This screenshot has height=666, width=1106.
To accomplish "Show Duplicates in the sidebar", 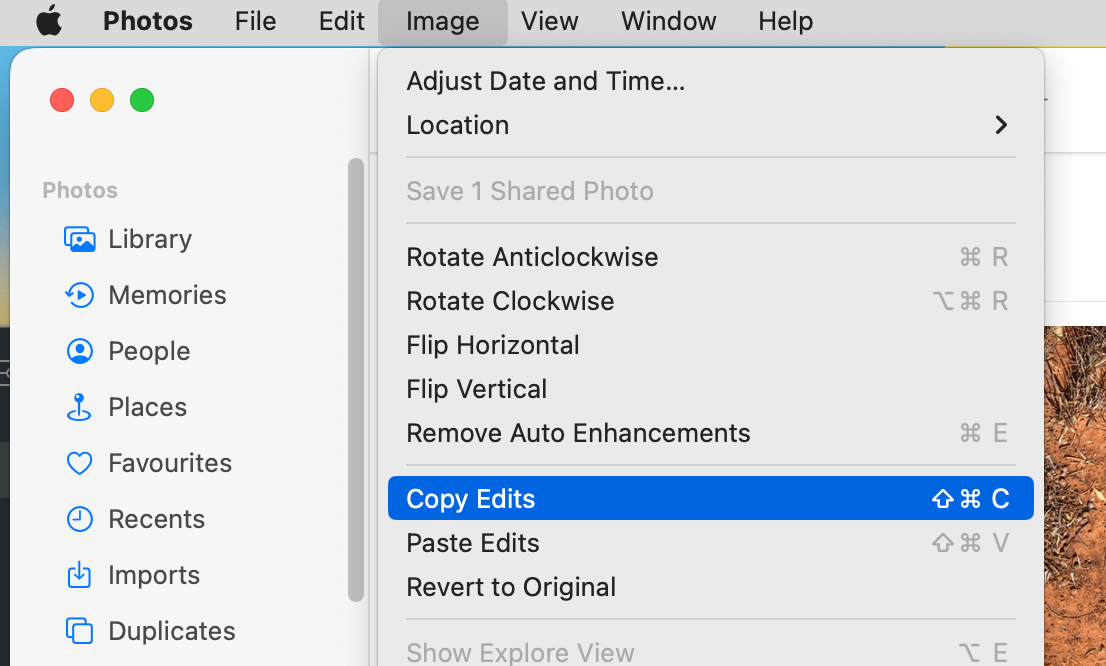I will pos(171,631).
